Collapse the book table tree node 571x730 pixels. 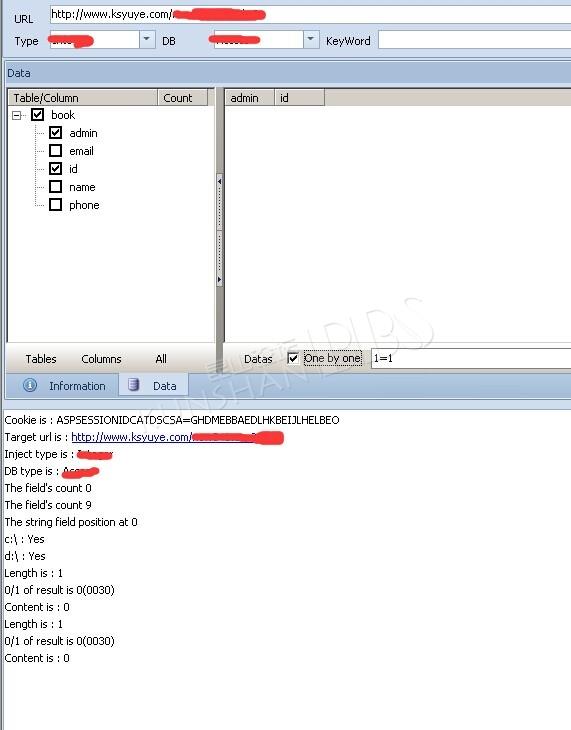coord(17,115)
